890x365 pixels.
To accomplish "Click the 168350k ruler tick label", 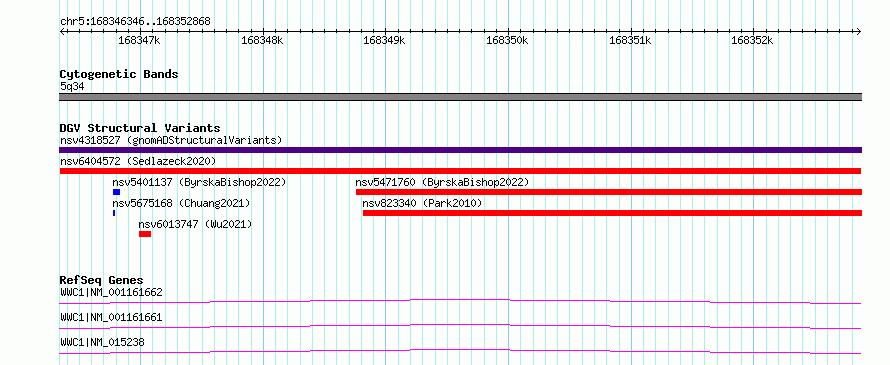I will 507,41.
